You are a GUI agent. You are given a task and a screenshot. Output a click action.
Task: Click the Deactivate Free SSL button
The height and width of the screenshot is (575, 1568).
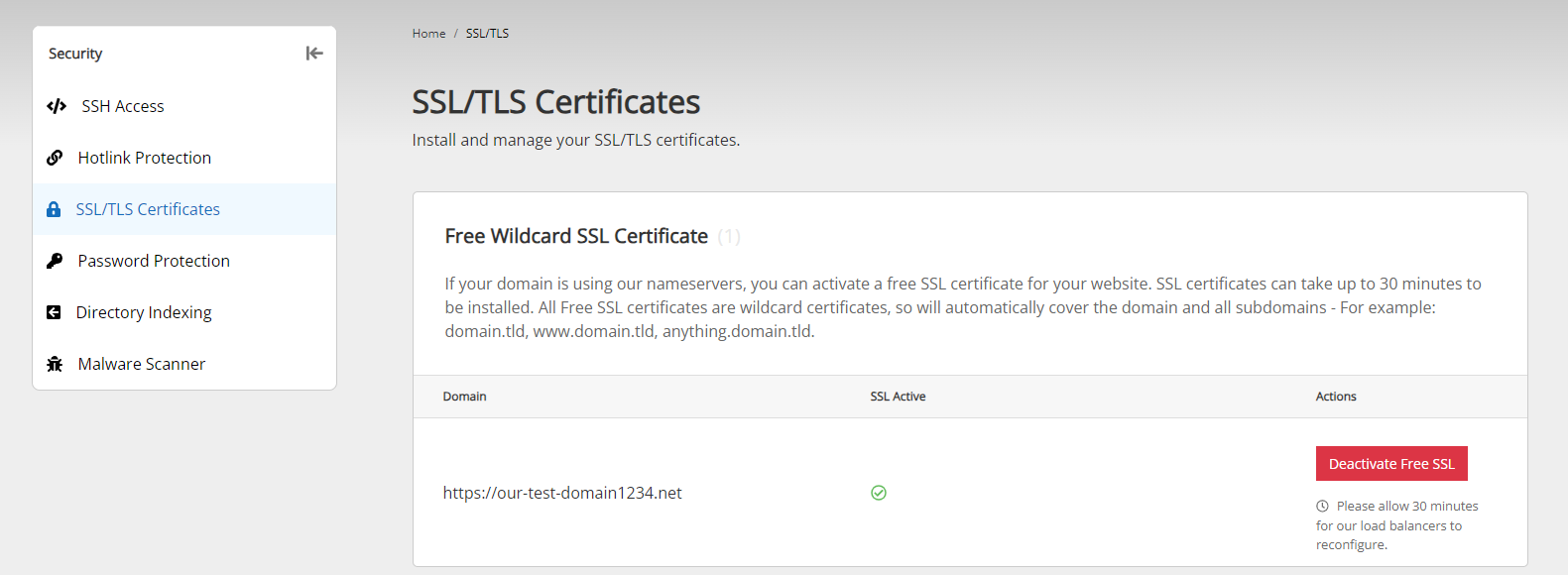[x=1391, y=464]
